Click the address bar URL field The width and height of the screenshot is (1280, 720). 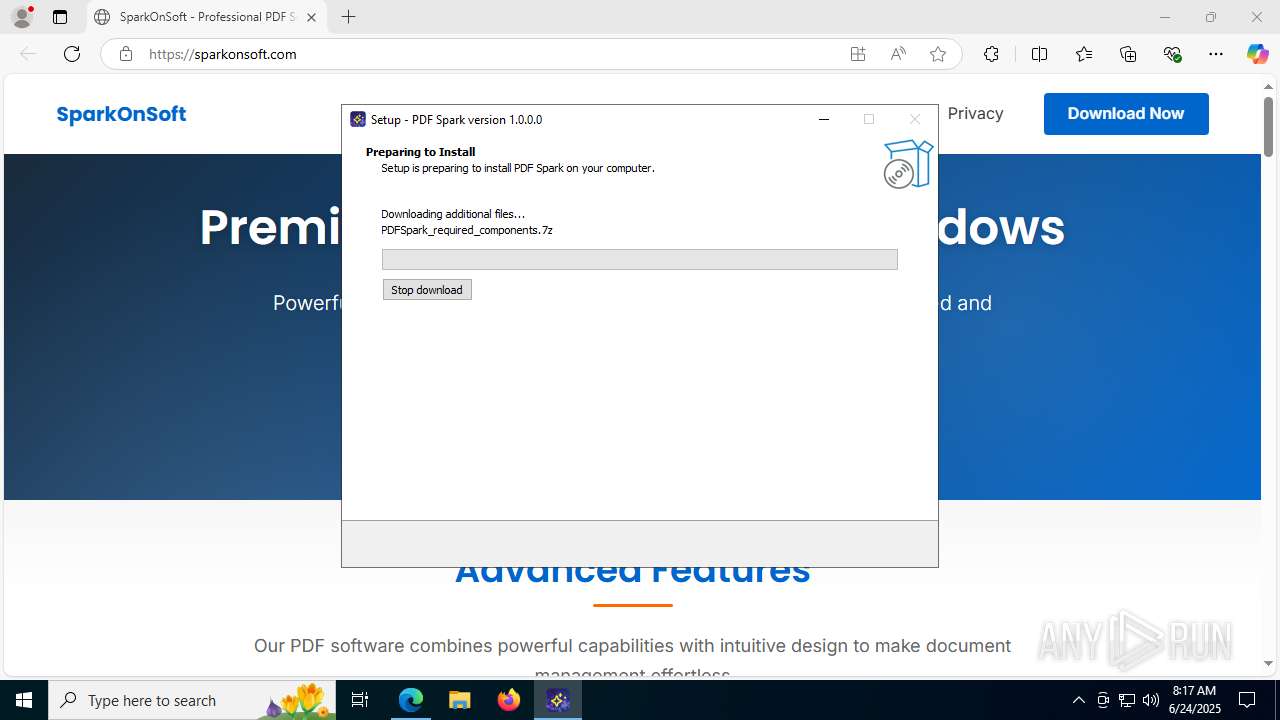click(490, 54)
